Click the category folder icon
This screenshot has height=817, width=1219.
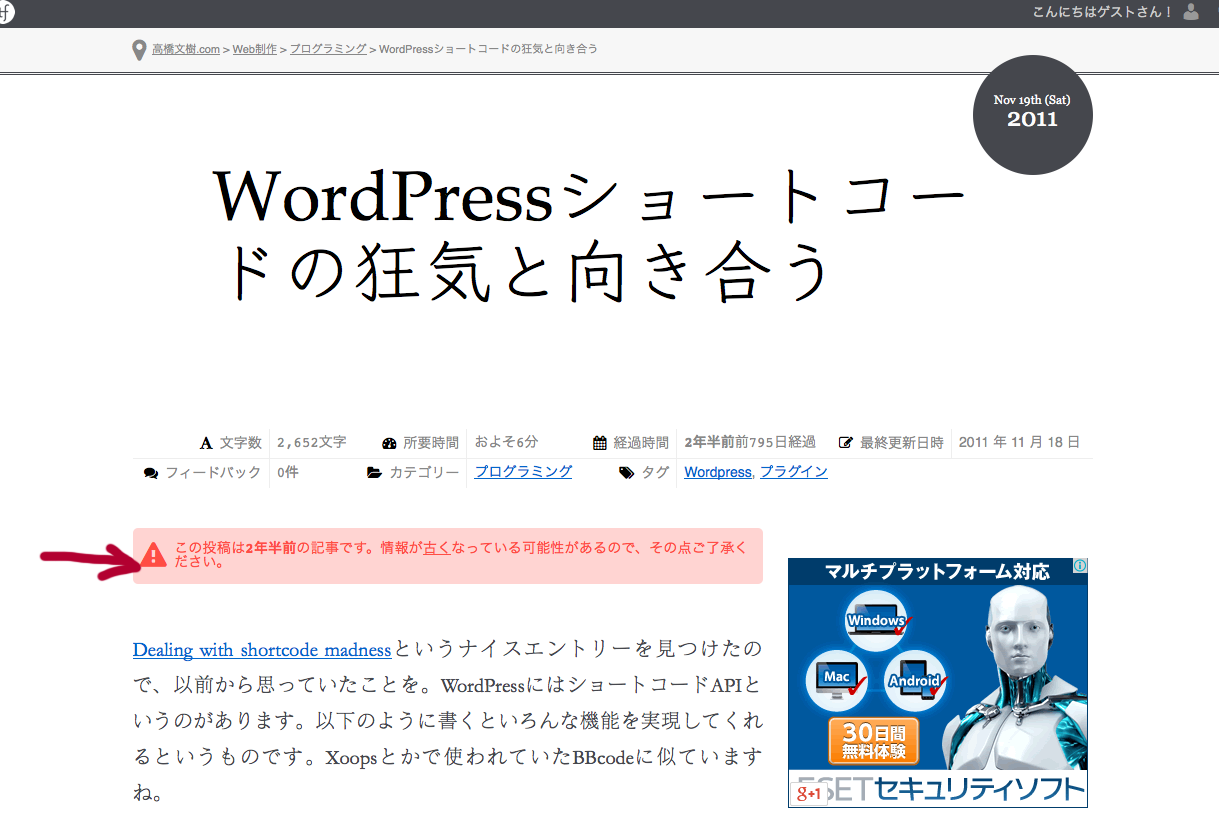374,473
